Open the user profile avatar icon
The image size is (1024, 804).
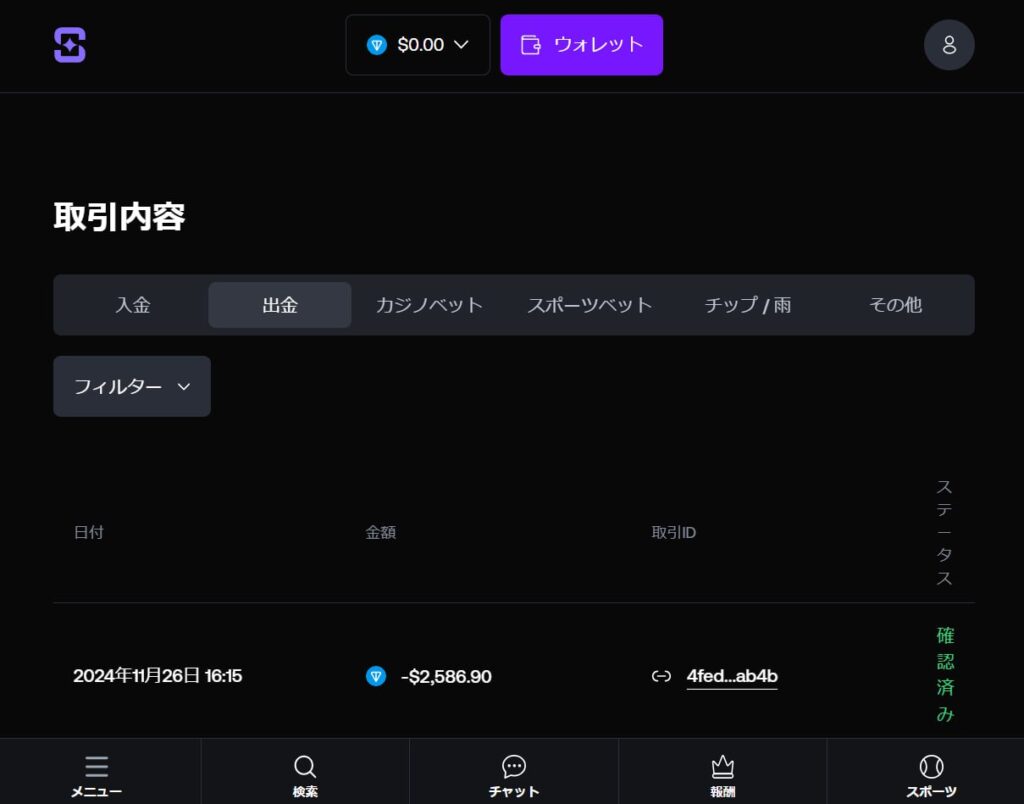pyautogui.click(x=949, y=45)
